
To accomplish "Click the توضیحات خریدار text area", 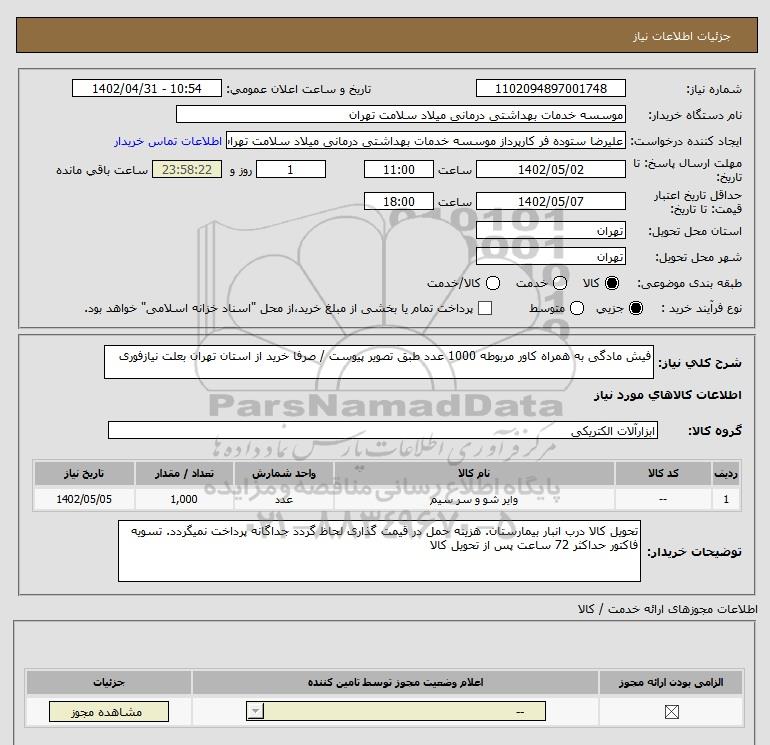I will click(379, 551).
